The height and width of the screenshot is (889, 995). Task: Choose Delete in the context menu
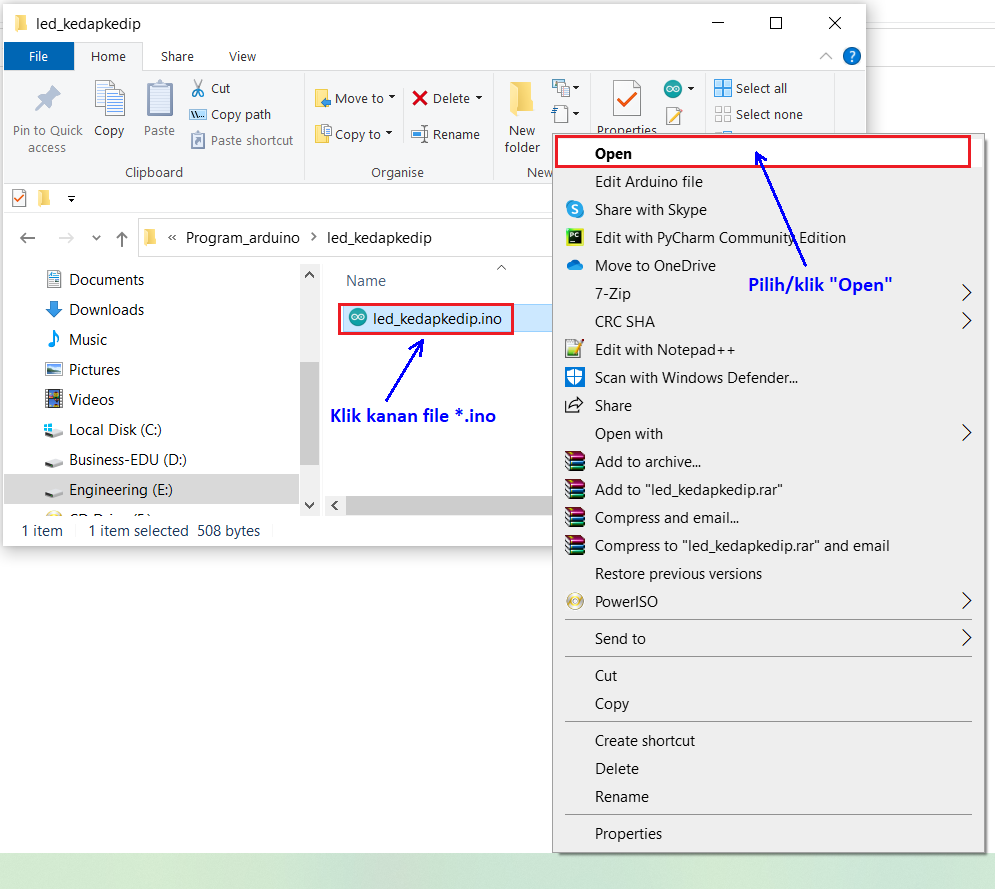click(x=768, y=769)
